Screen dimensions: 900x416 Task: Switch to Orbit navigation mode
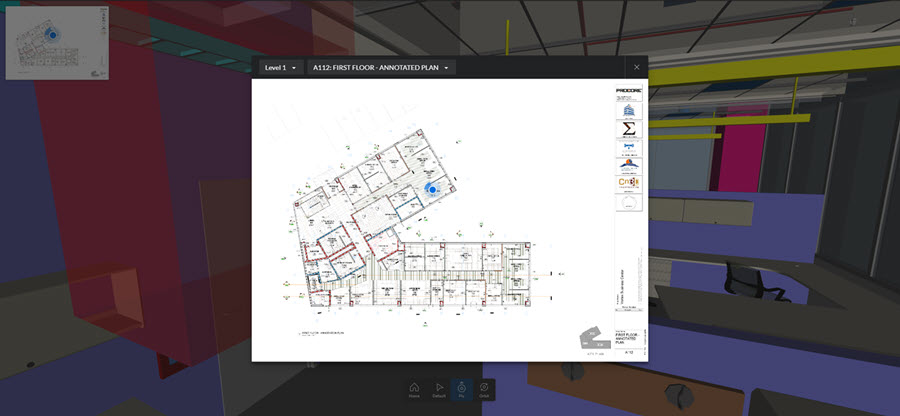(x=484, y=389)
